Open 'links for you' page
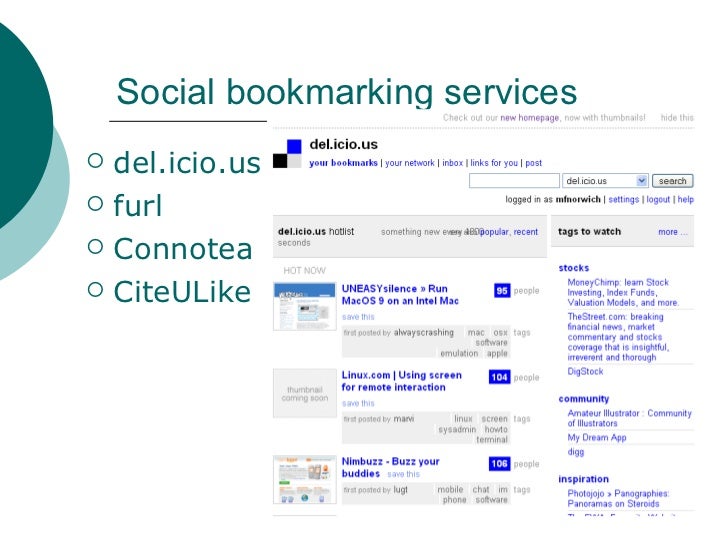Viewport: 728px width, 546px height. click(494, 163)
